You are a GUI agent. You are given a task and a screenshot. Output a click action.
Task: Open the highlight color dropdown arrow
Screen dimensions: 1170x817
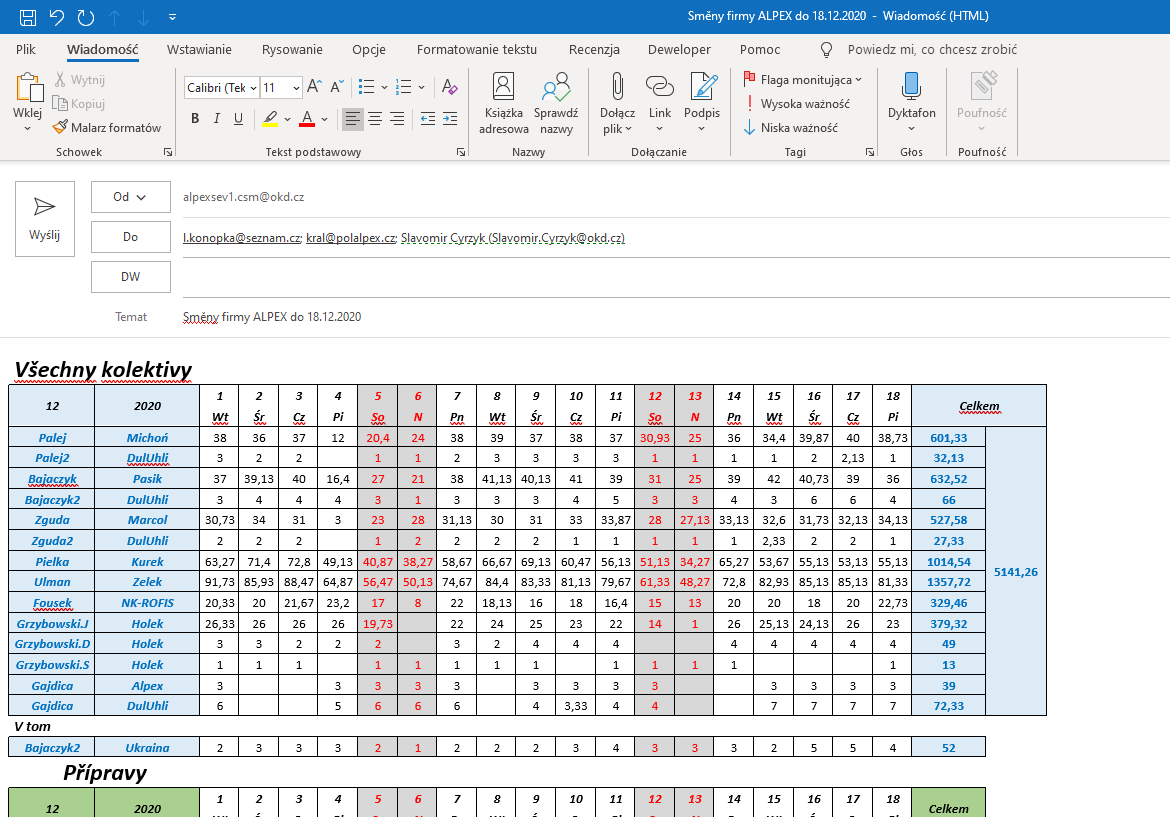[287, 119]
